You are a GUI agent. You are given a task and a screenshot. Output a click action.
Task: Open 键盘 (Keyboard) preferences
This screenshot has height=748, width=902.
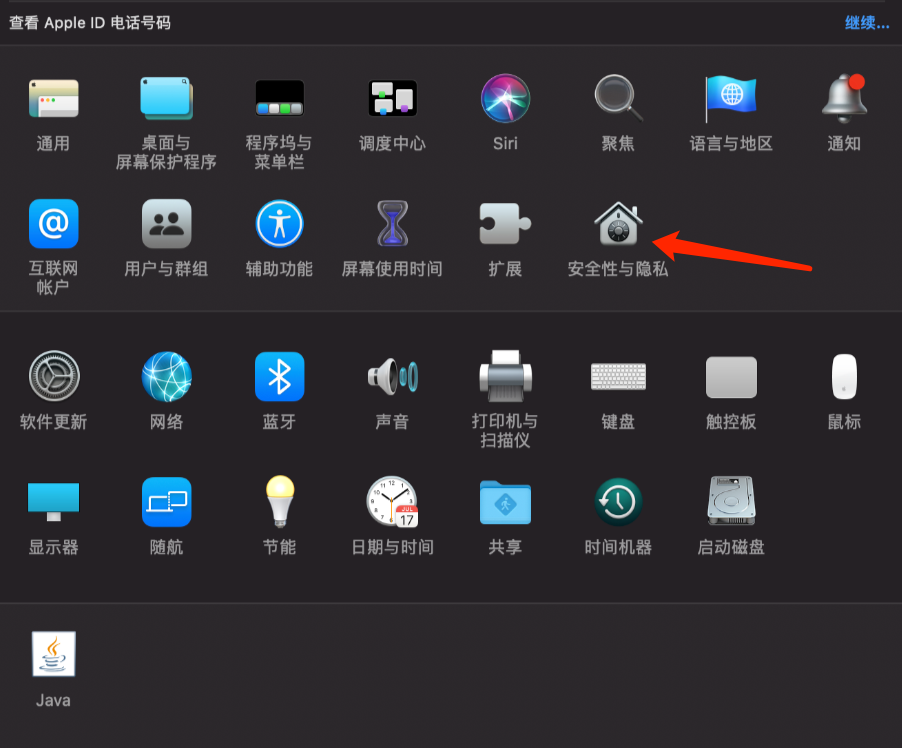click(x=618, y=376)
